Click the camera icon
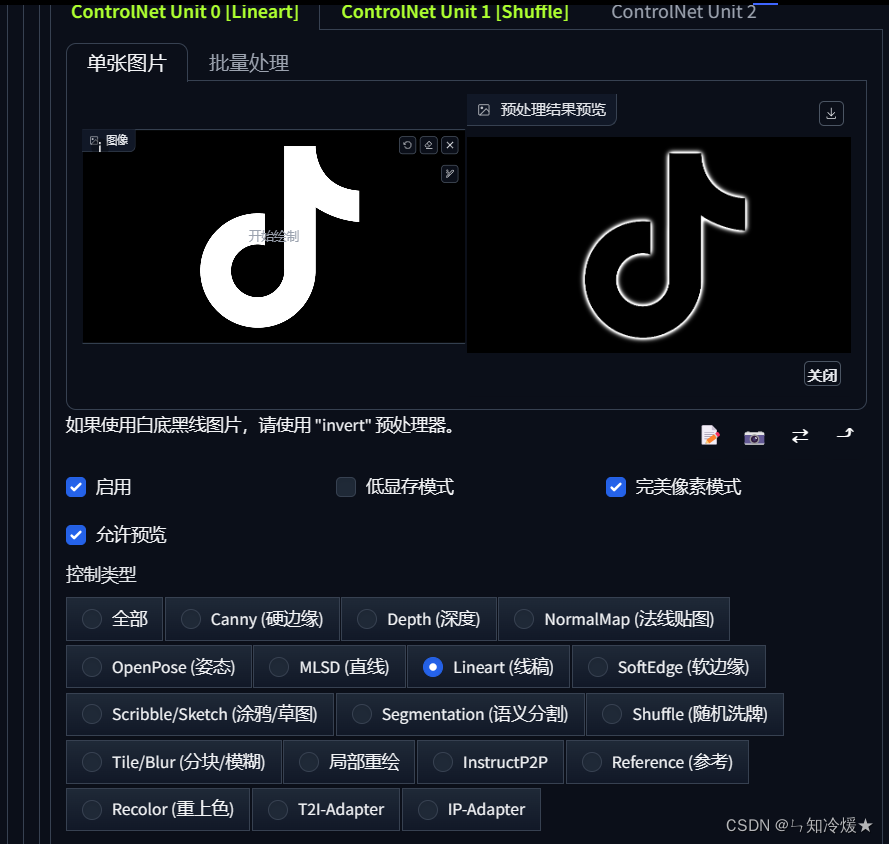The height and width of the screenshot is (844, 889). (754, 437)
